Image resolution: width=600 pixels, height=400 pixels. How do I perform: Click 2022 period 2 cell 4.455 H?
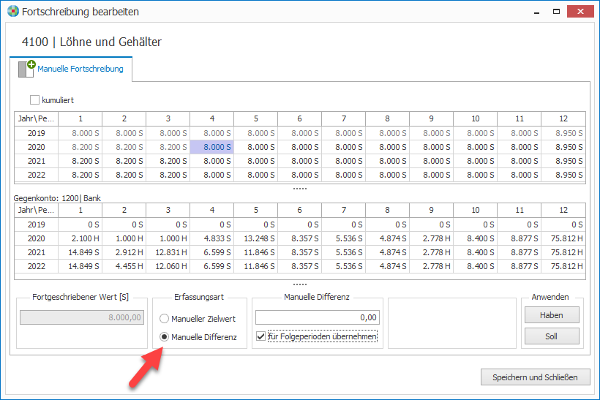coord(124,266)
